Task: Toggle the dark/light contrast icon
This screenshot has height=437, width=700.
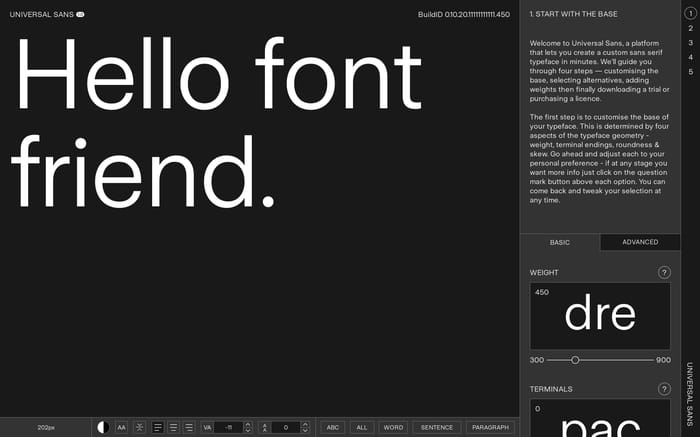Action: pyautogui.click(x=103, y=427)
